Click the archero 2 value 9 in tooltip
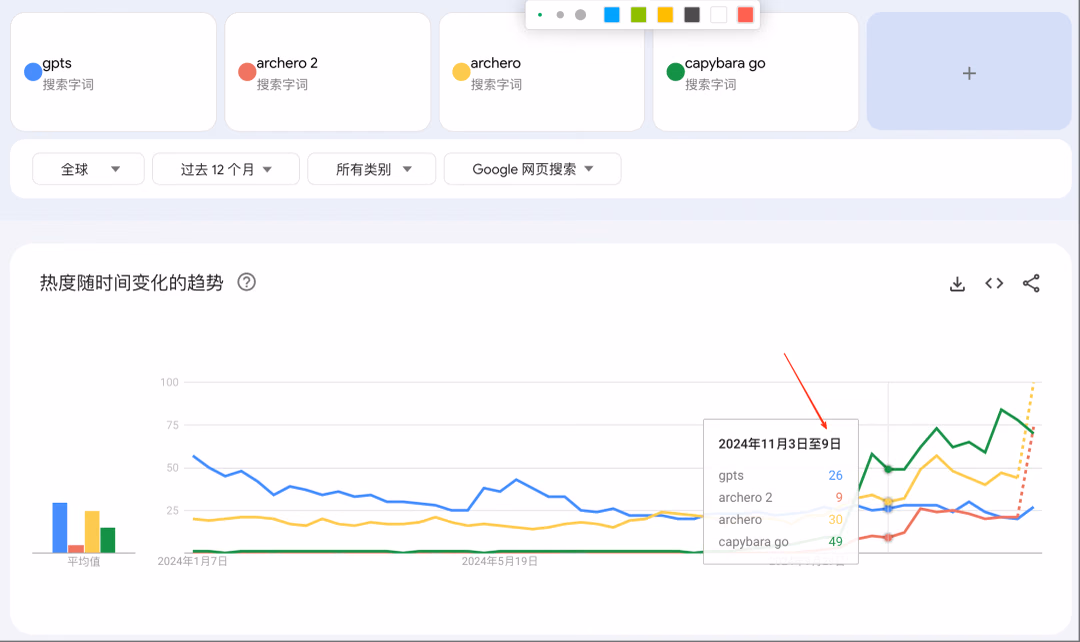1080x642 pixels. 839,497
